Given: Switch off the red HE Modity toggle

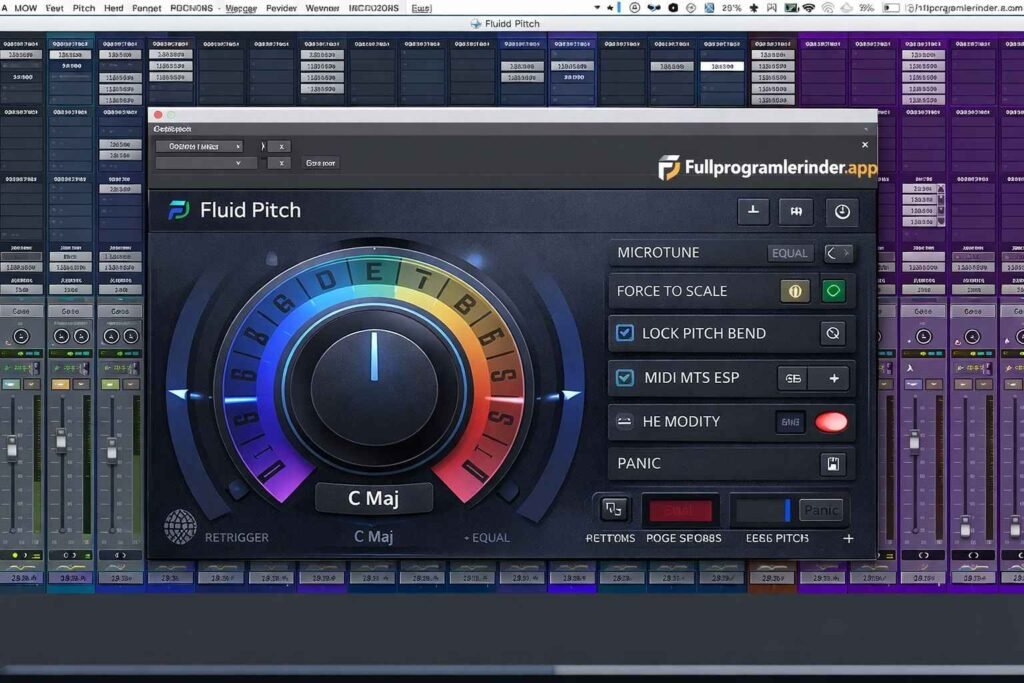Looking at the screenshot, I should 831,422.
